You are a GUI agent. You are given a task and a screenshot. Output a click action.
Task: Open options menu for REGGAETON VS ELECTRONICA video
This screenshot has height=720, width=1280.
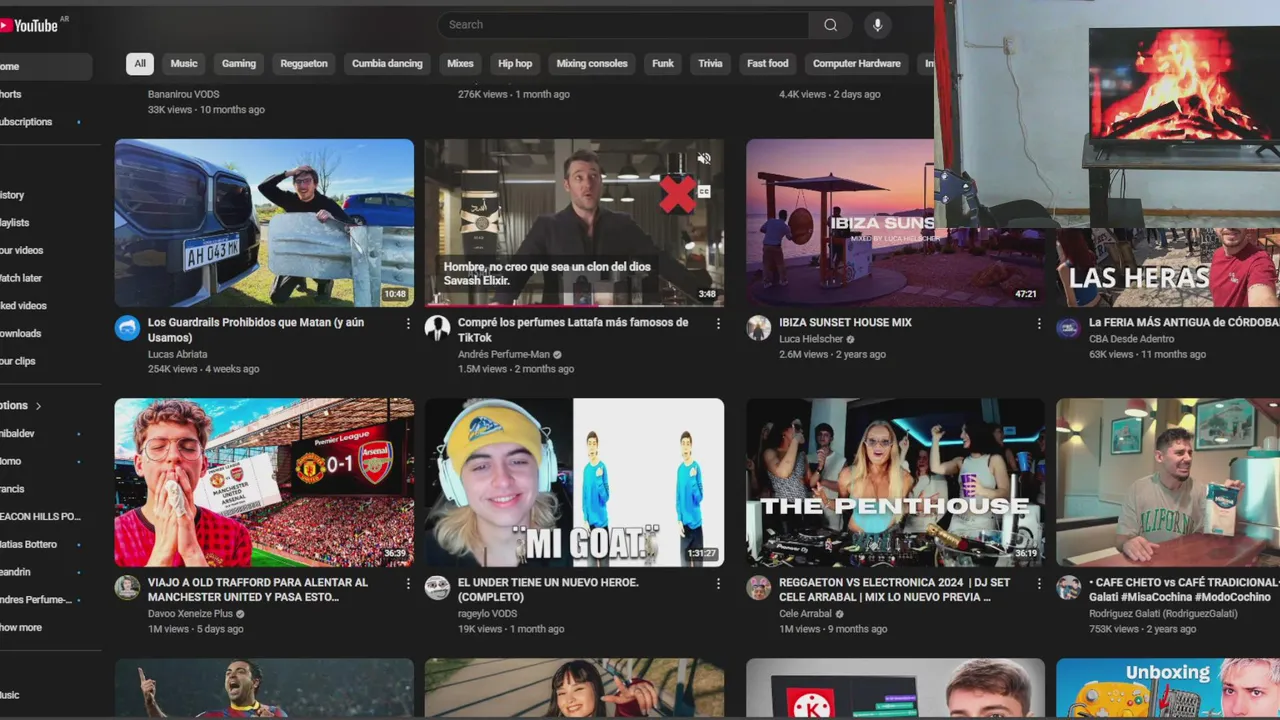tap(1039, 583)
